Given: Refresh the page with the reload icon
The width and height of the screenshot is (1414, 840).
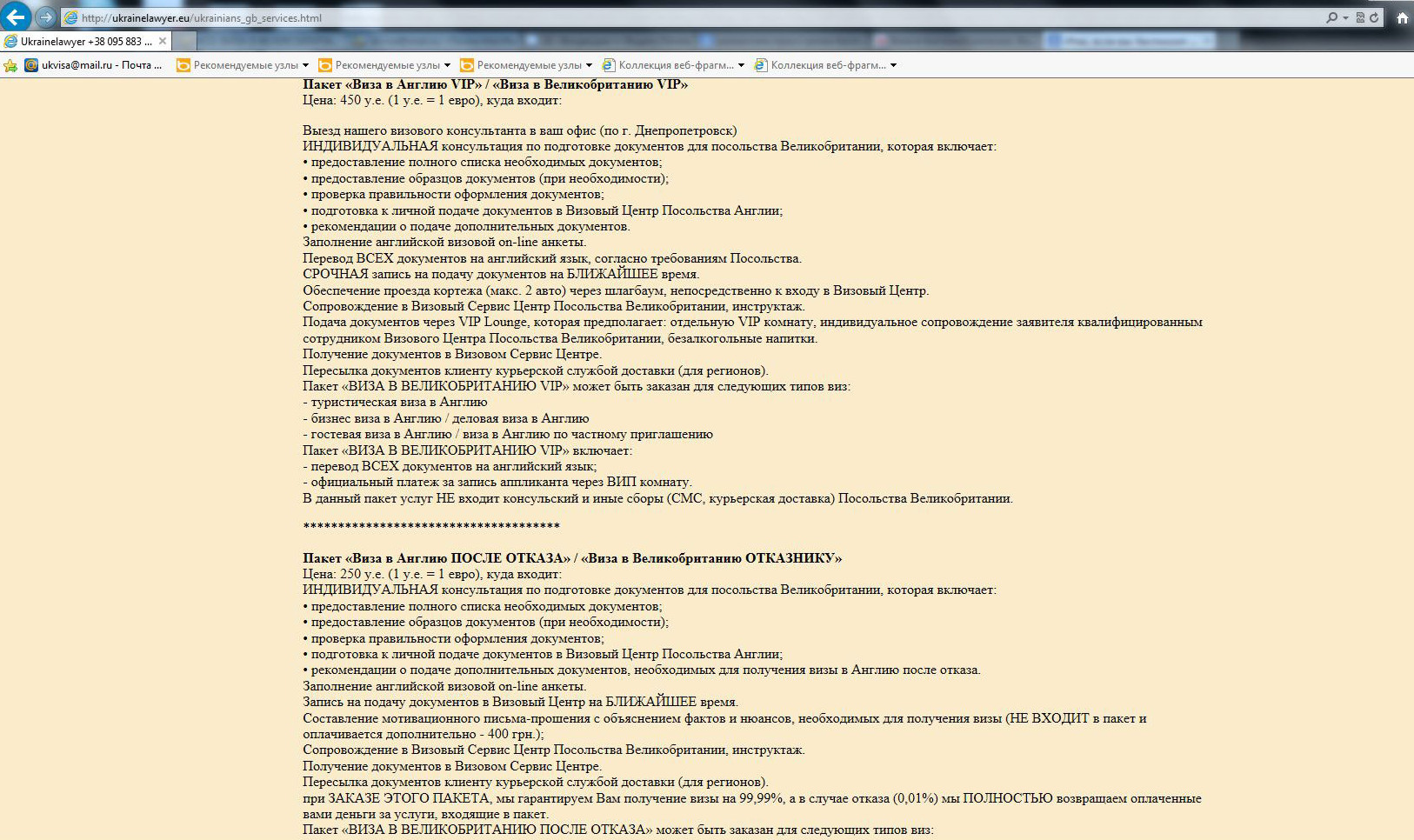Looking at the screenshot, I should click(x=1374, y=17).
